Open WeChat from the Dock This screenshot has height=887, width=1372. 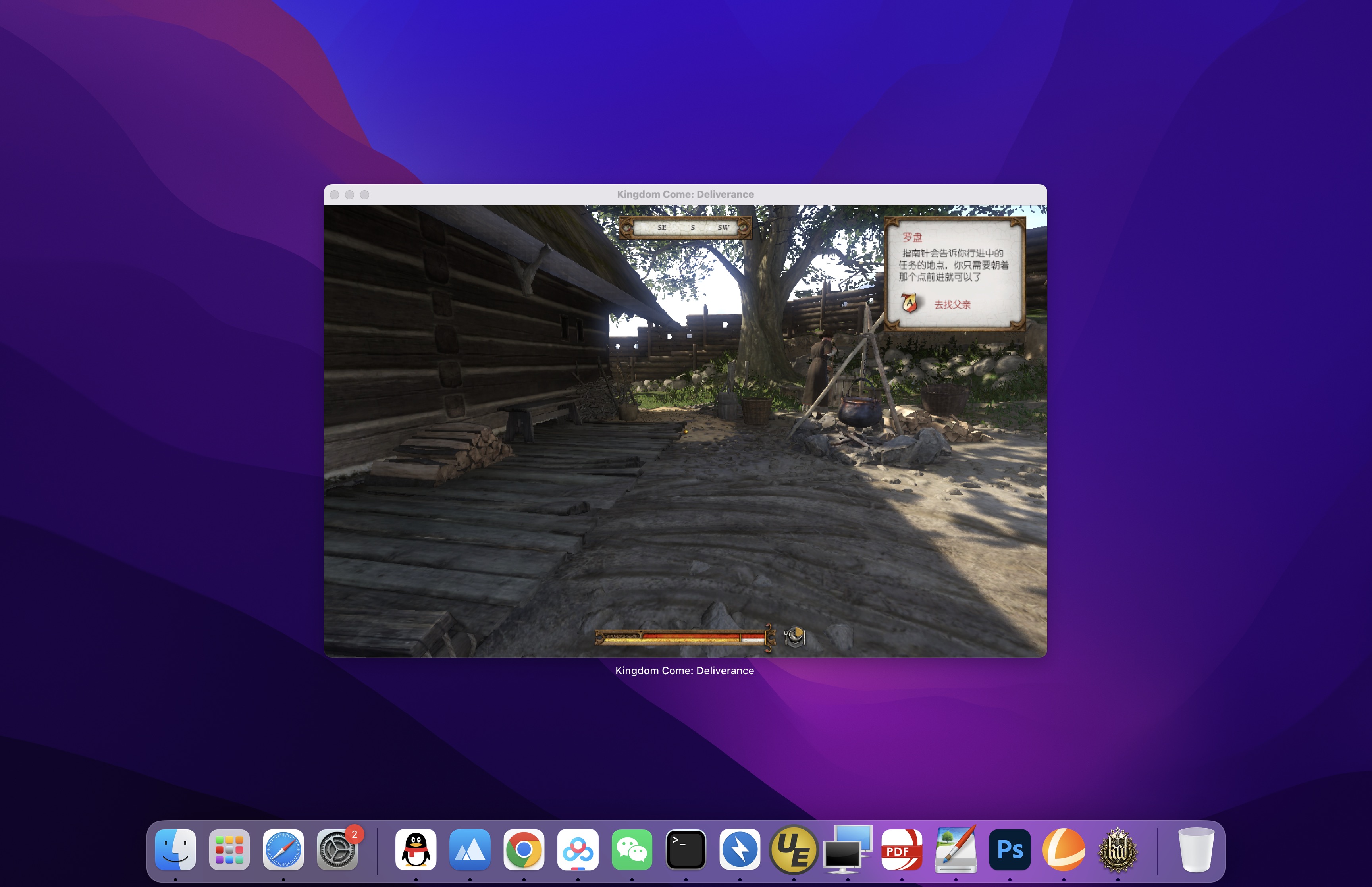tap(632, 850)
